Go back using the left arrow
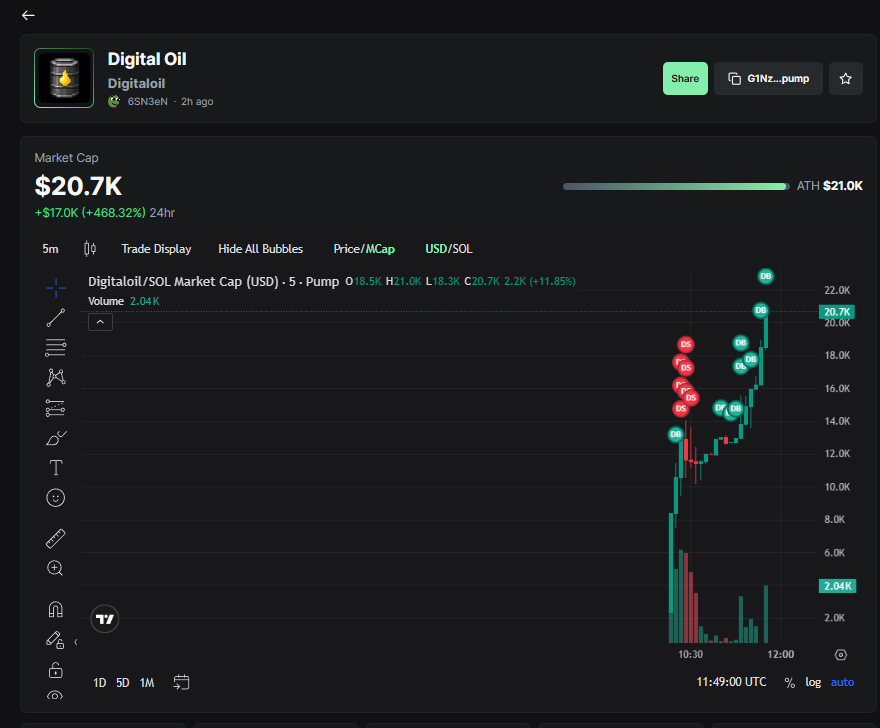This screenshot has height=728, width=880. click(28, 15)
